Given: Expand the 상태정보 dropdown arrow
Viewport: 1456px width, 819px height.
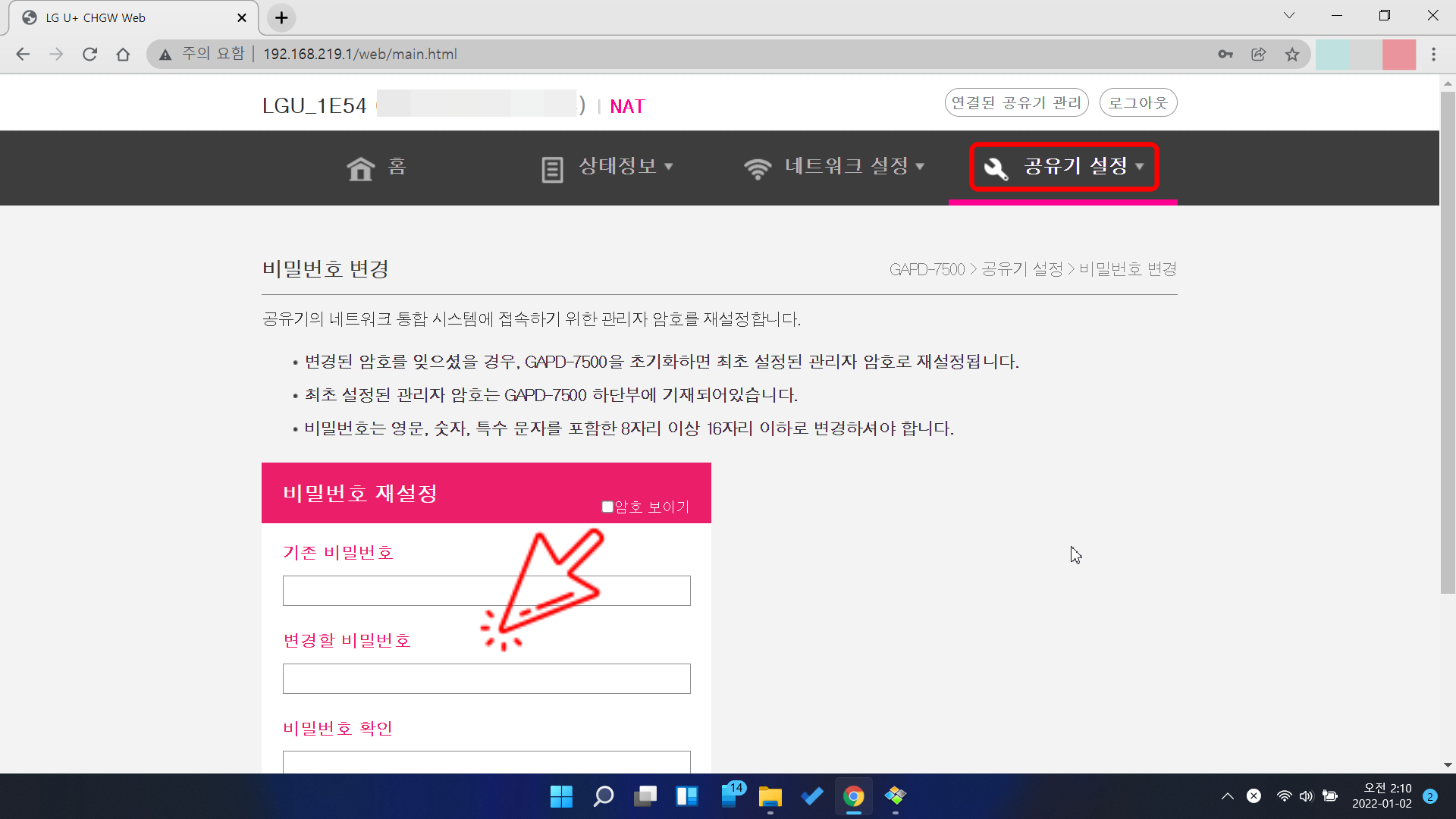Looking at the screenshot, I should [669, 167].
